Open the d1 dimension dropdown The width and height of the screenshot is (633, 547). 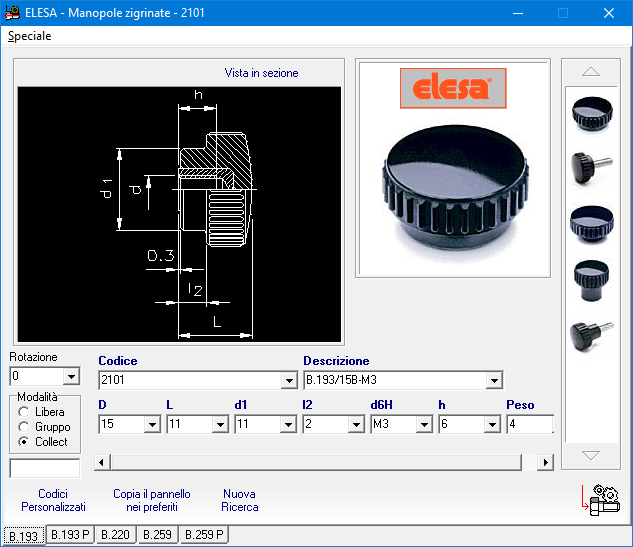pos(288,424)
